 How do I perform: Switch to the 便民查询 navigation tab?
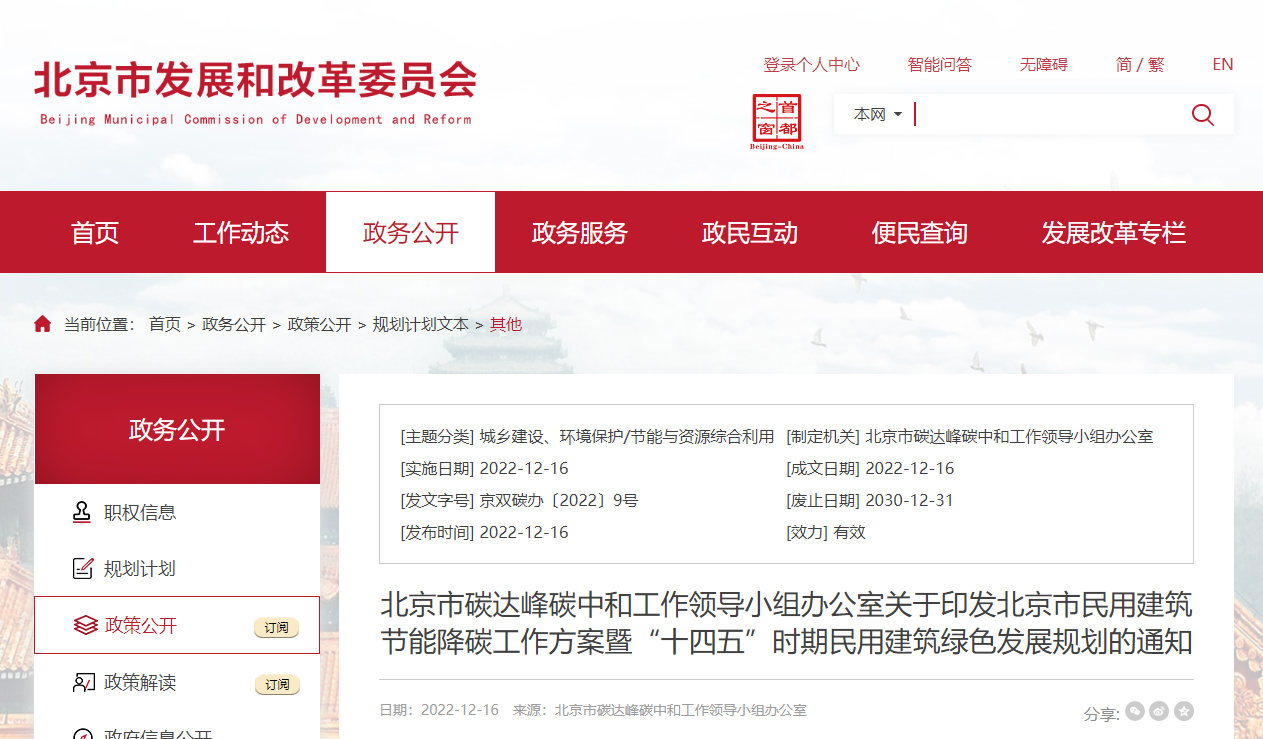tap(919, 231)
